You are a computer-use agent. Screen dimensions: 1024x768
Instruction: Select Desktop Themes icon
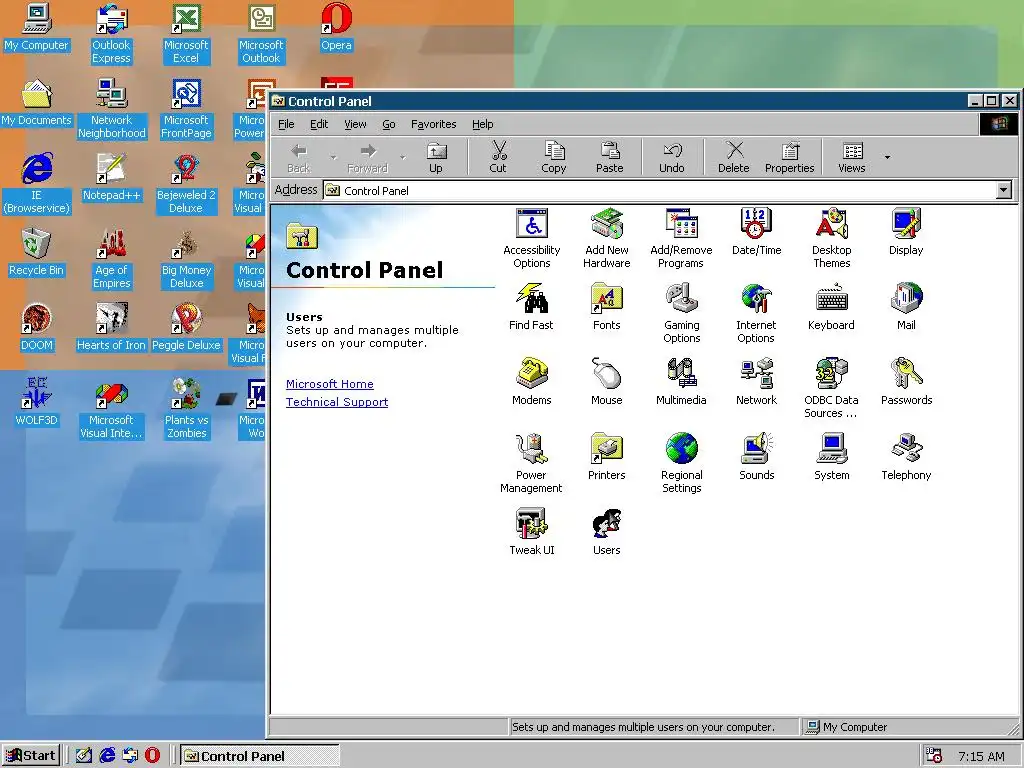point(831,224)
